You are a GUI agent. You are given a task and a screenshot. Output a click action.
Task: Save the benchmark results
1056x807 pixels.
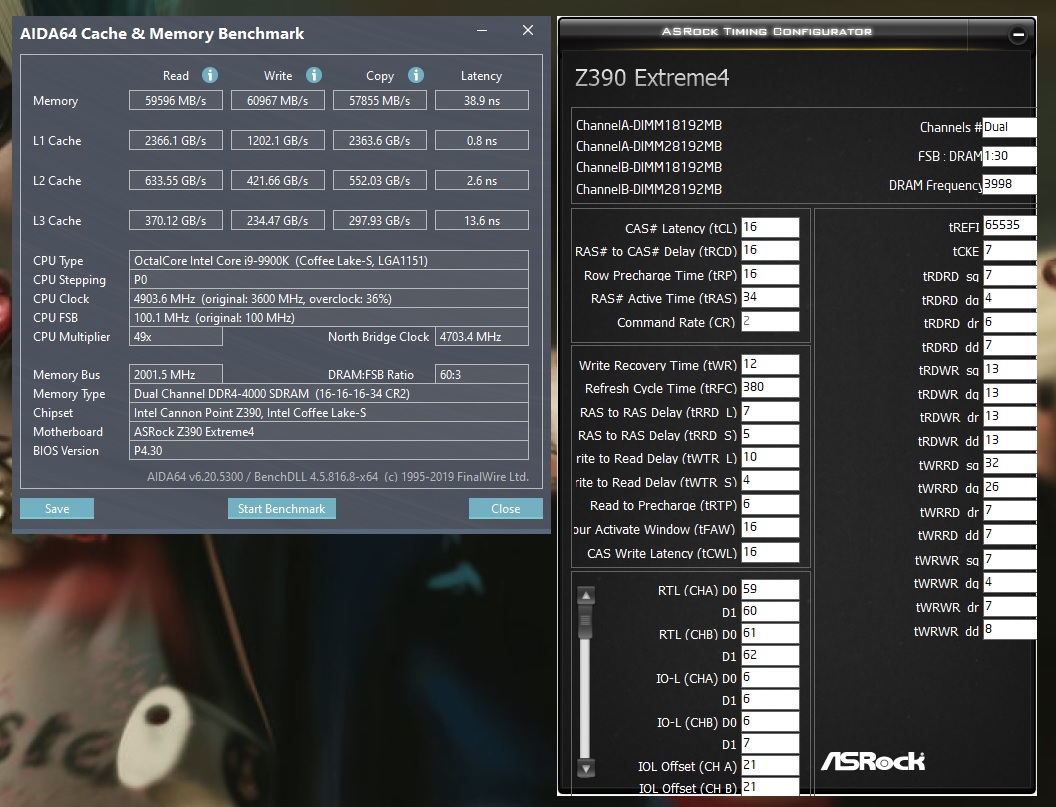[57, 509]
